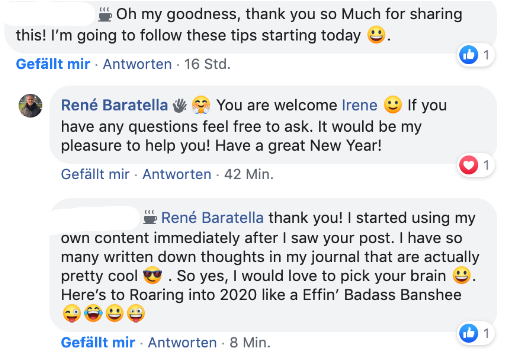Click the René Baratella mention in last comment
509x360 pixels.
[212, 218]
